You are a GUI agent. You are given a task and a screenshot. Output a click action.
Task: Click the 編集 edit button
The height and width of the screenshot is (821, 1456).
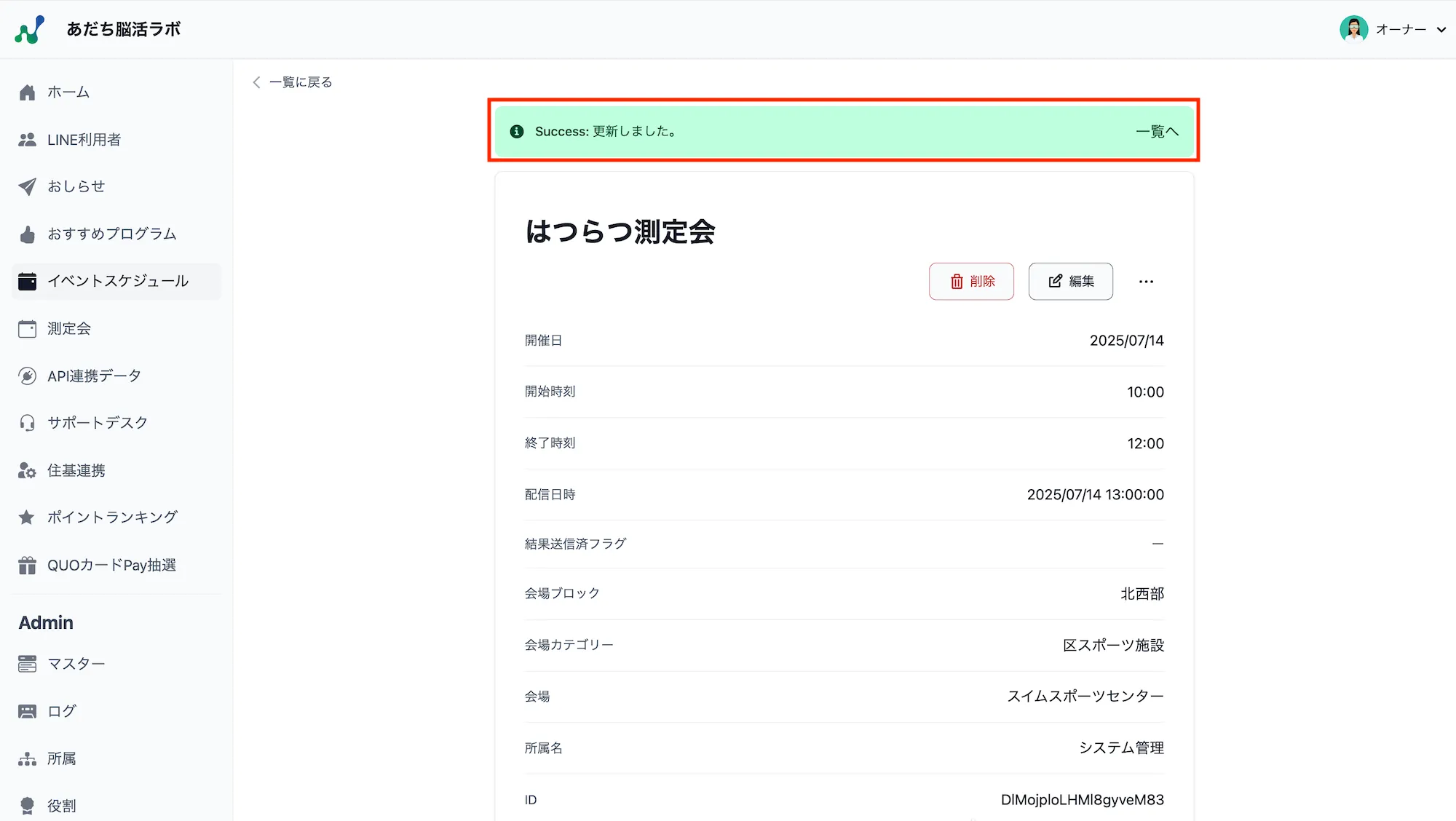1070,282
